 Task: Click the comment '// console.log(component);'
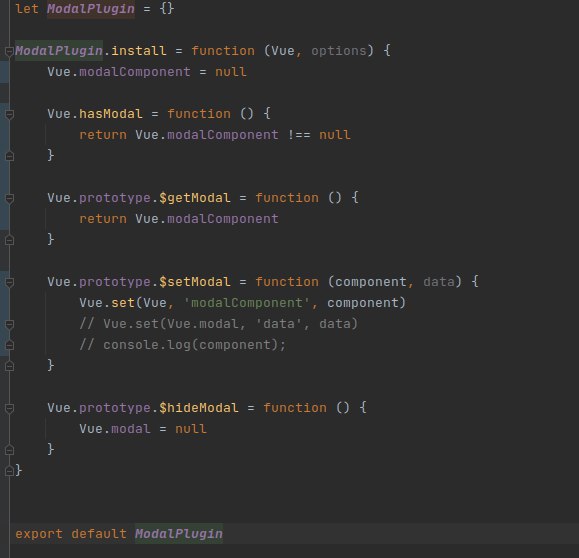[183, 345]
